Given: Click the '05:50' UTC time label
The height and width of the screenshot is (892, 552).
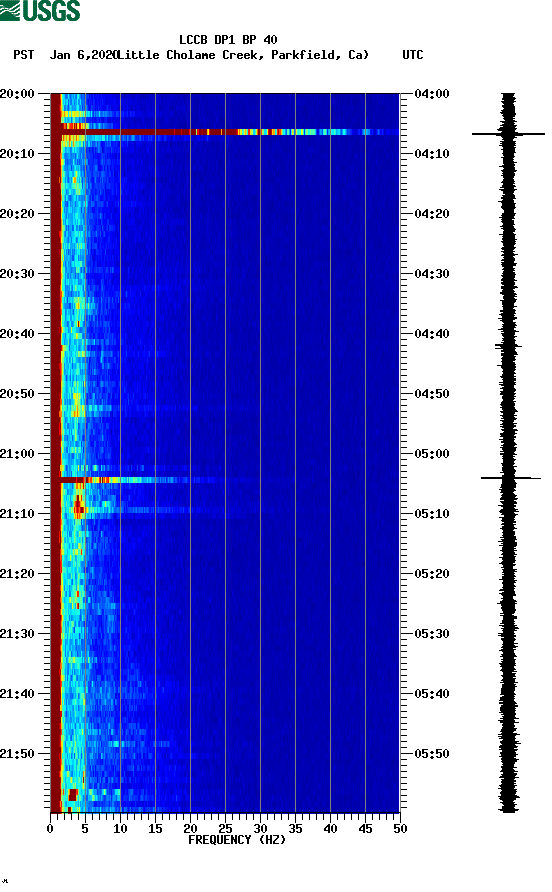Looking at the screenshot, I should [432, 754].
